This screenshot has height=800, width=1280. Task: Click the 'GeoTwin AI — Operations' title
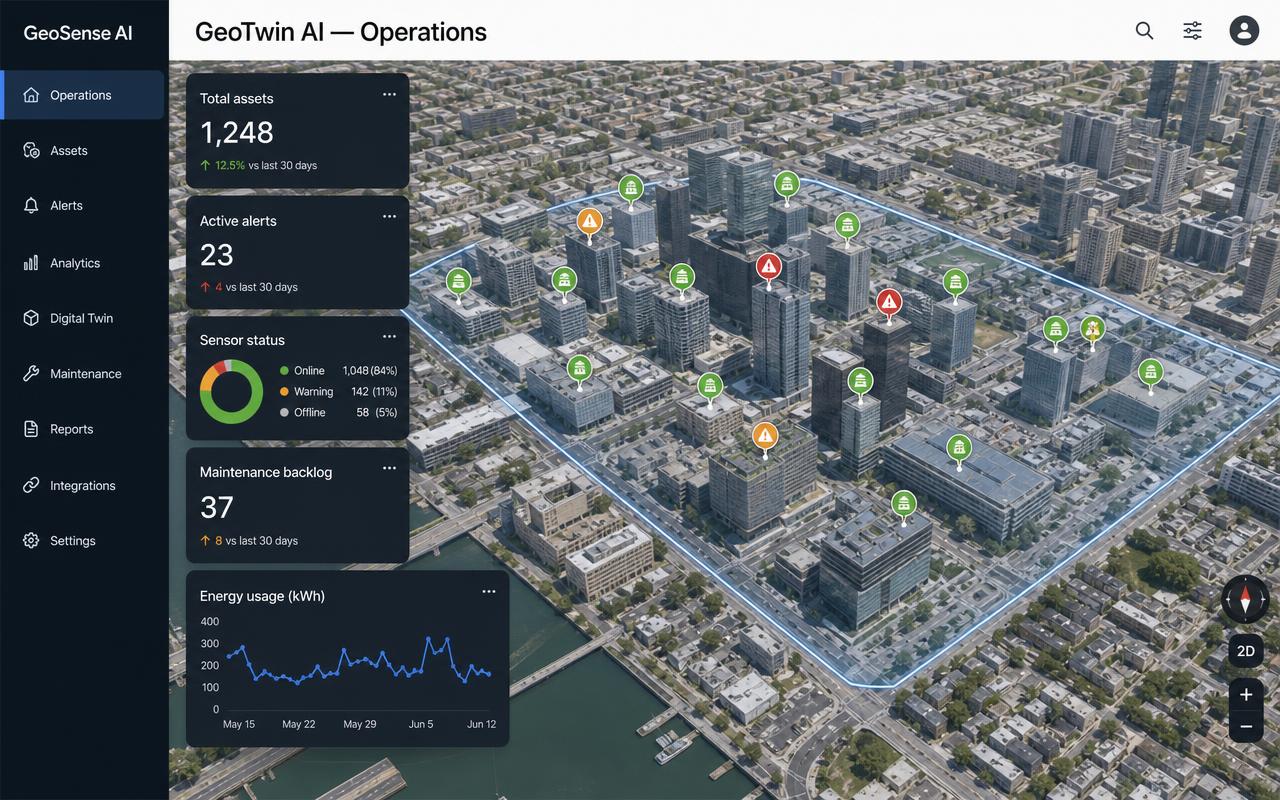pyautogui.click(x=341, y=32)
